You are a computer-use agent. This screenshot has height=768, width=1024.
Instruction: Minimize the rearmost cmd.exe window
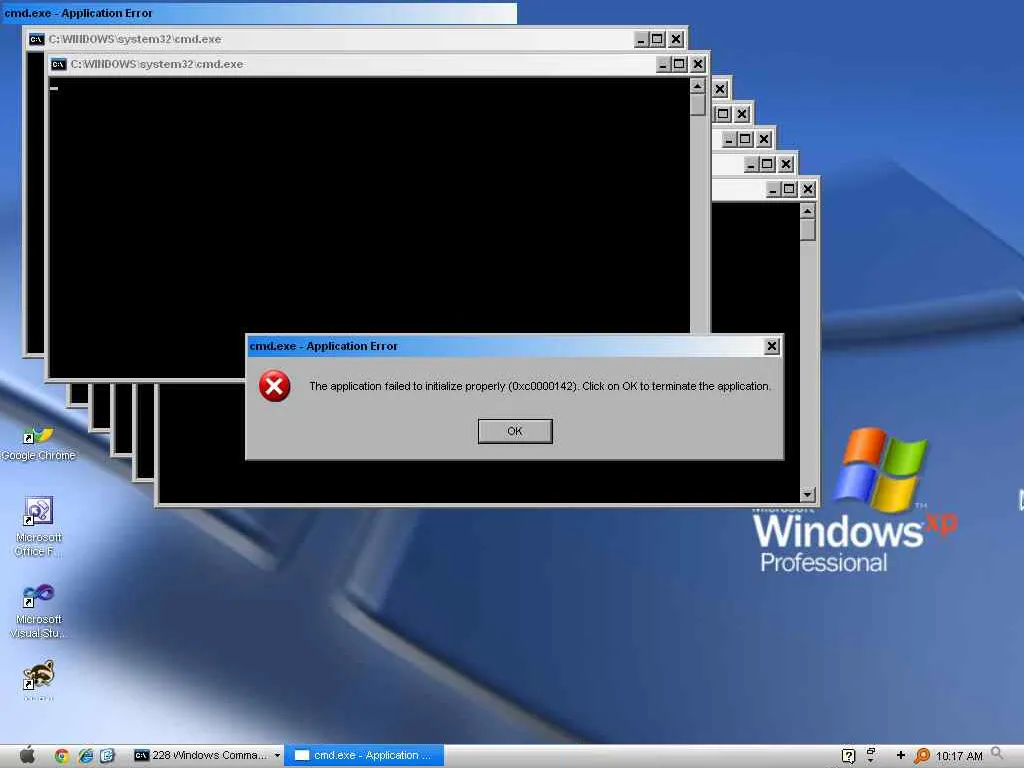click(641, 40)
